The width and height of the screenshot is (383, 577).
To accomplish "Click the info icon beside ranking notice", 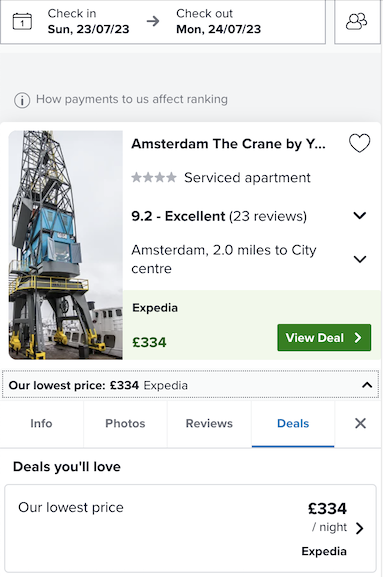I will point(22,100).
